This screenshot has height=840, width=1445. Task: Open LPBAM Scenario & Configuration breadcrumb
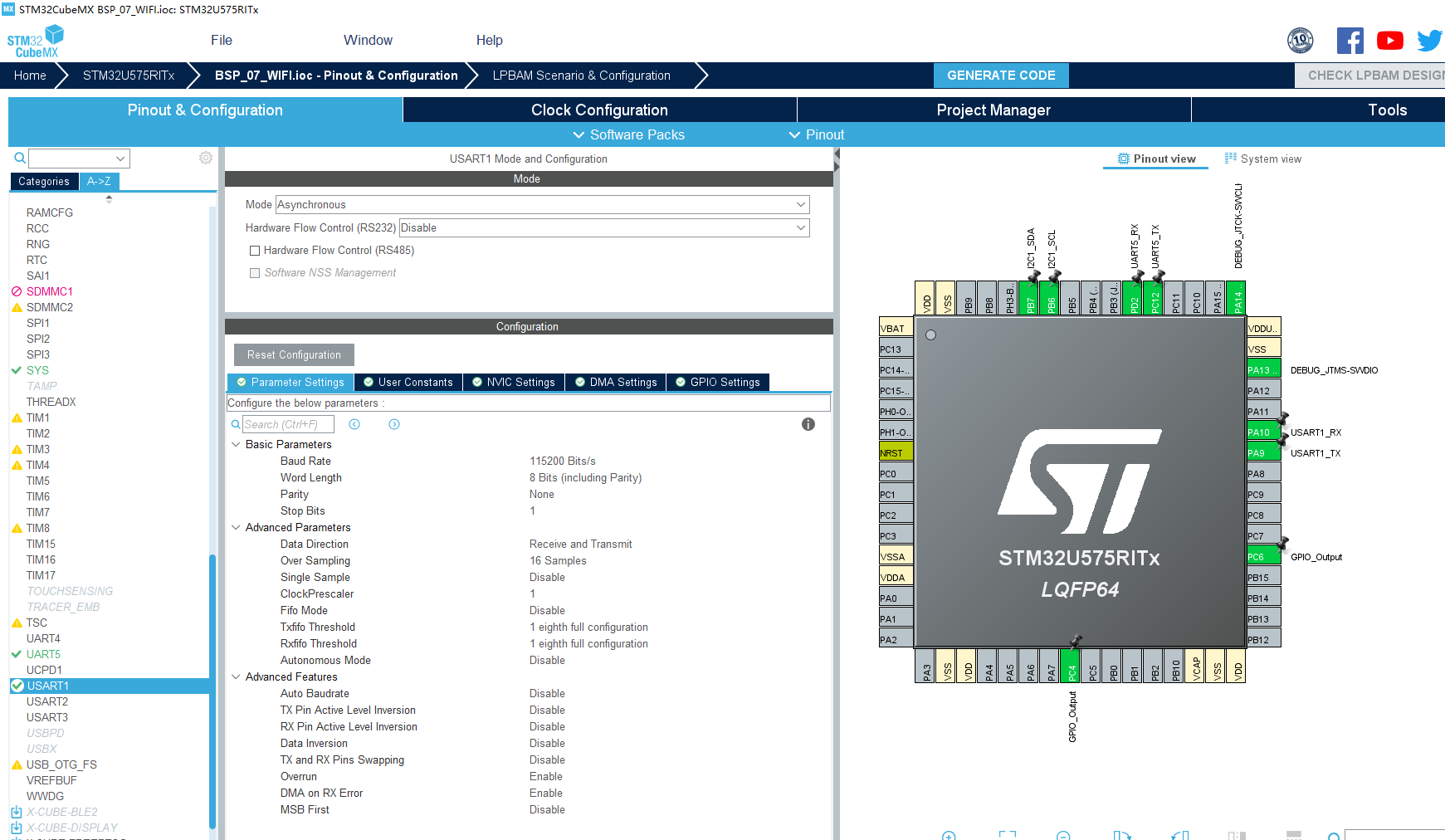click(581, 75)
